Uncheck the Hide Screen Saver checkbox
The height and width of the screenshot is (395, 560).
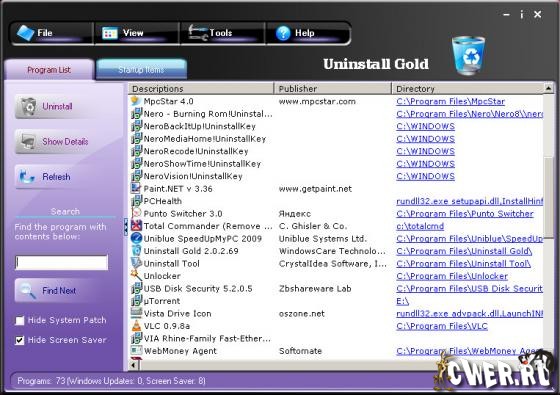point(20,340)
